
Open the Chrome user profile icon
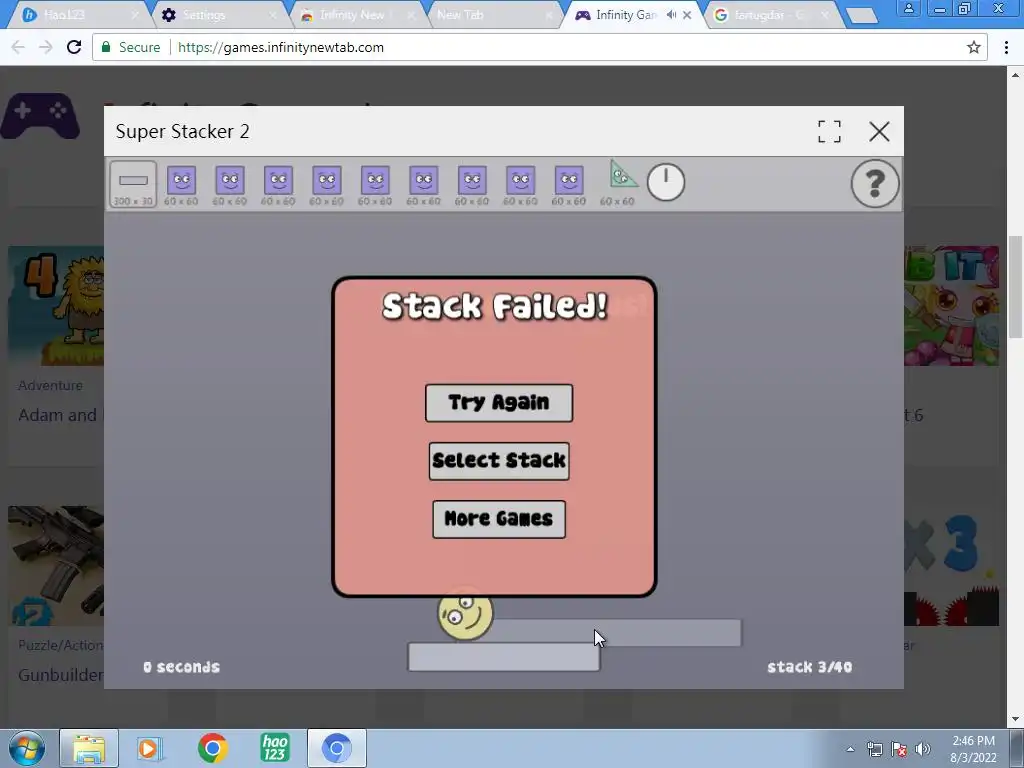click(908, 8)
